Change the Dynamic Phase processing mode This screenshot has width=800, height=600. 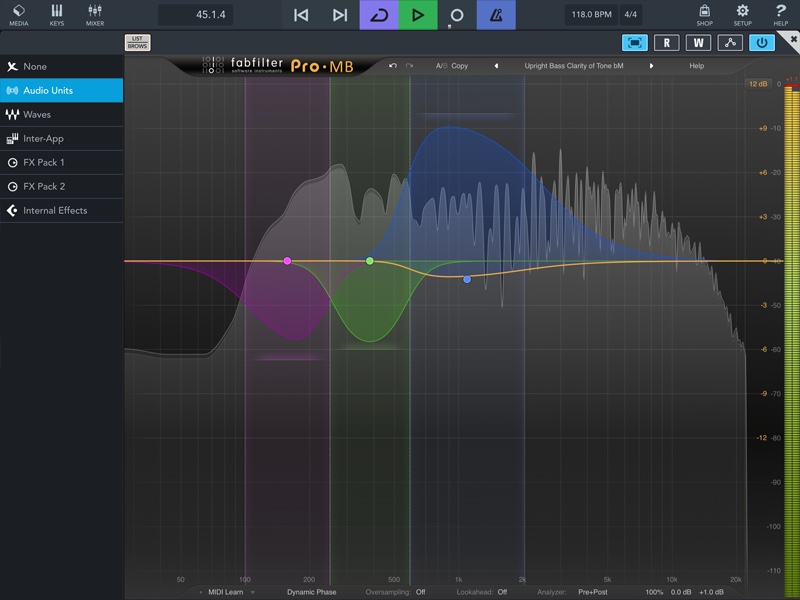pos(311,592)
